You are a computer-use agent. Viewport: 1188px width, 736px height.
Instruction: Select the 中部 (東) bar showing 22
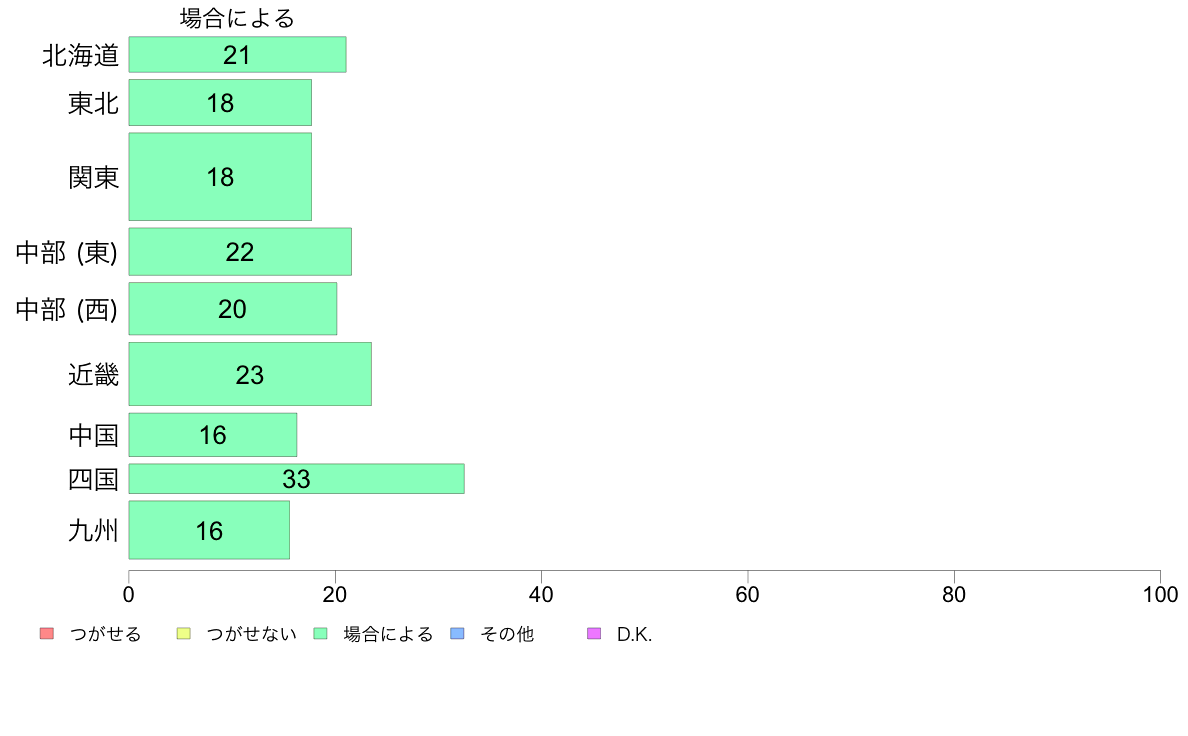pos(240,252)
